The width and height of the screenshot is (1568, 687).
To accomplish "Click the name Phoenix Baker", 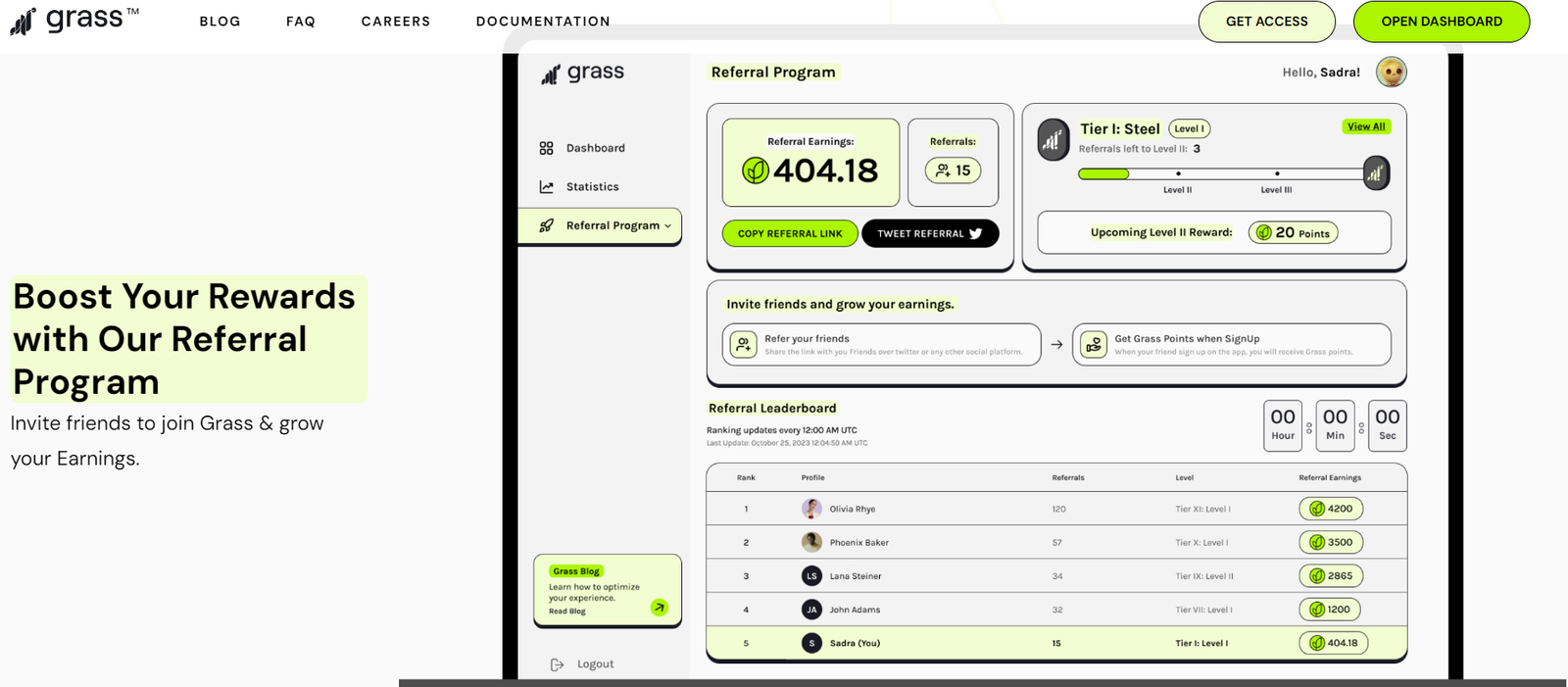I will click(859, 543).
